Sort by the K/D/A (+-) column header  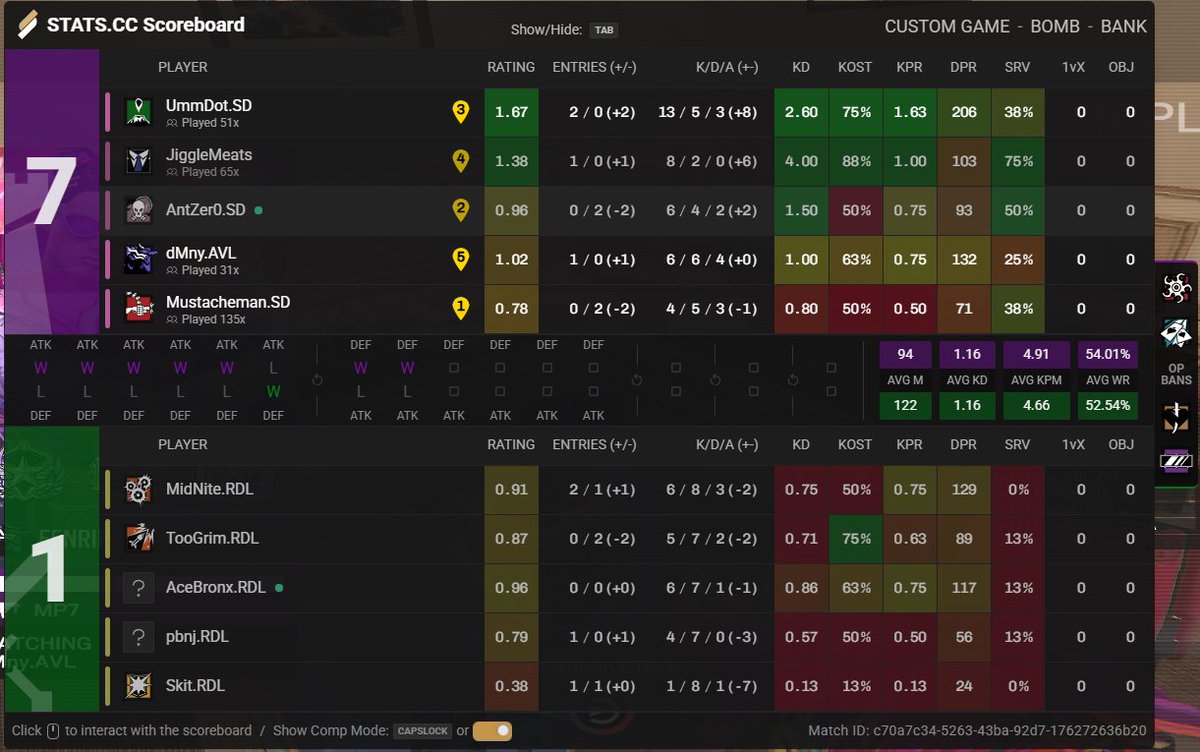tap(727, 67)
